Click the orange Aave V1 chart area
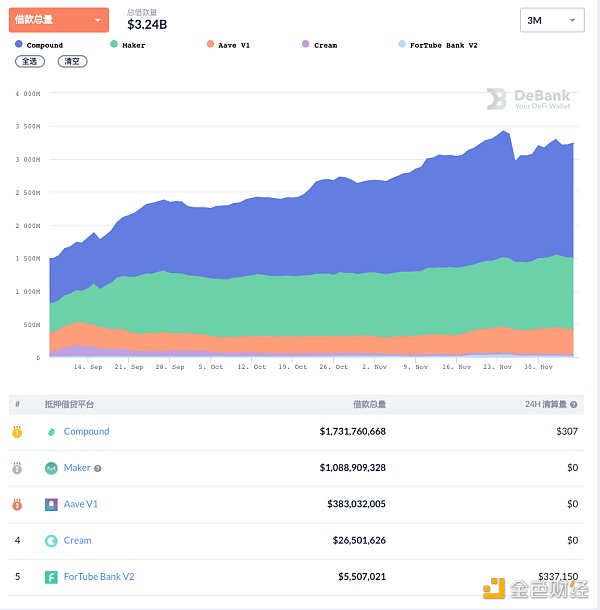The height and width of the screenshot is (610, 600). point(311,344)
